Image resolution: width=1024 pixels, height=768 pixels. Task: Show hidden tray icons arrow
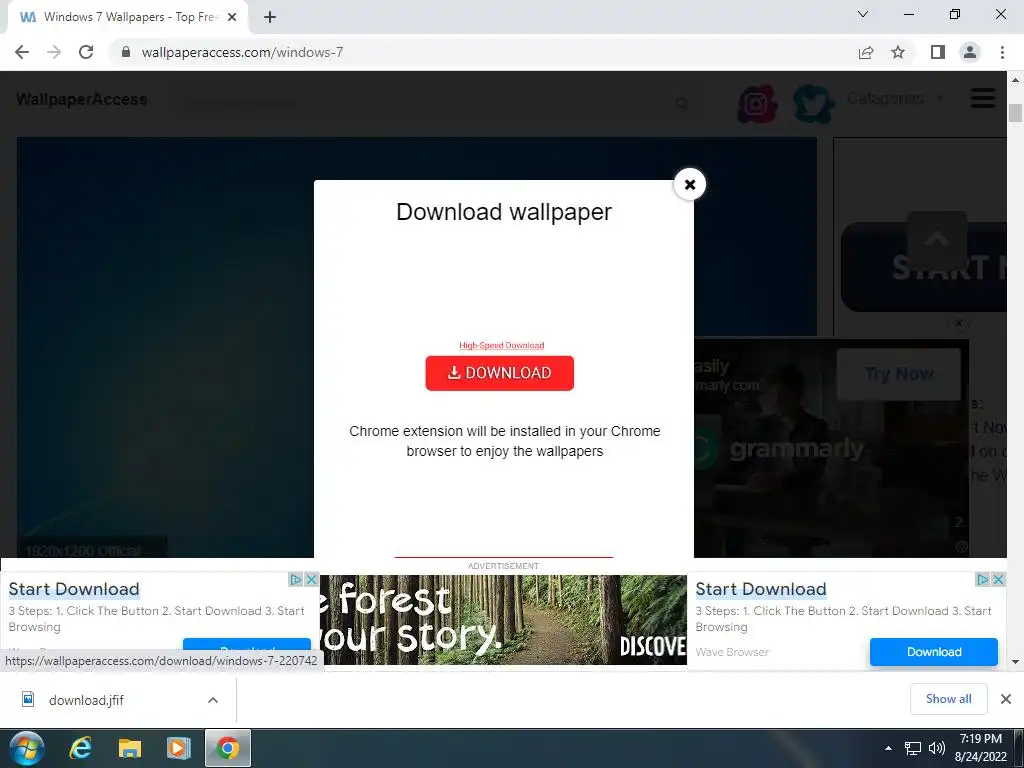click(x=888, y=748)
